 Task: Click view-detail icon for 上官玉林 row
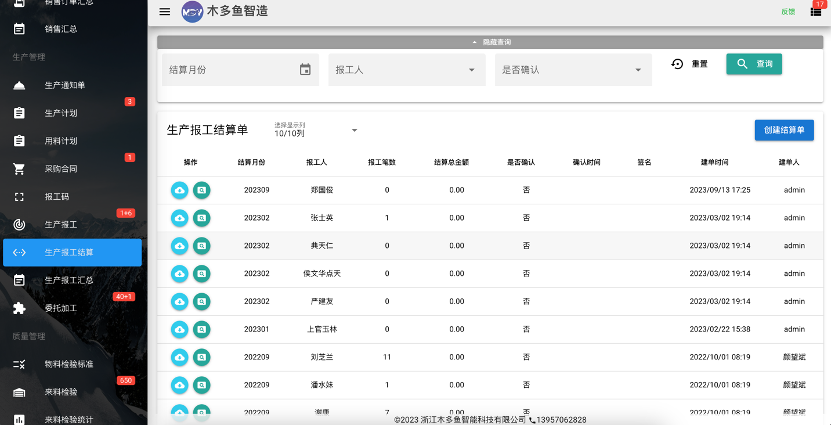(202, 329)
